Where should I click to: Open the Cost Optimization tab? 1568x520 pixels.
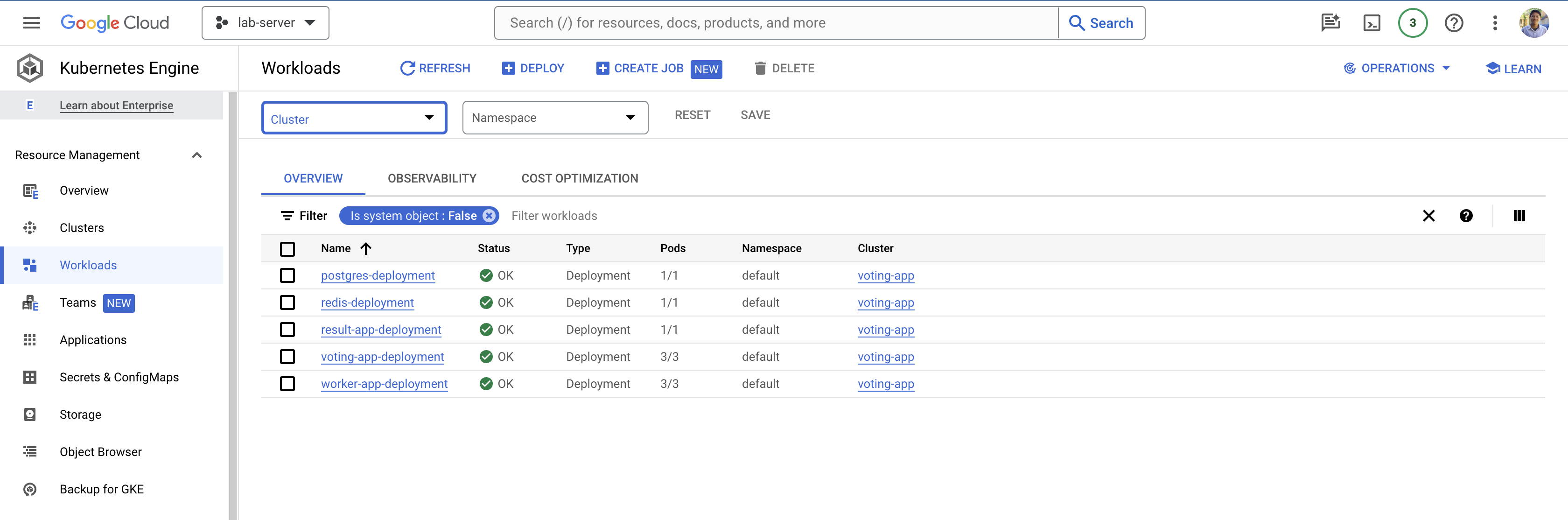[x=580, y=178]
